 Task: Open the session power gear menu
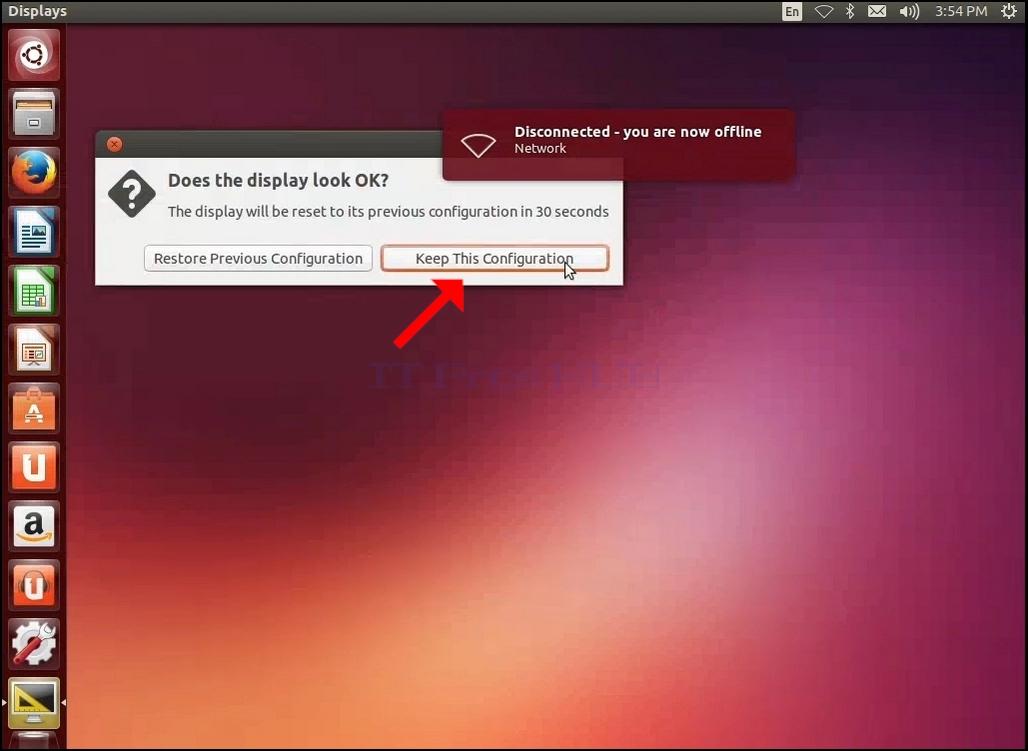pyautogui.click(x=1009, y=11)
